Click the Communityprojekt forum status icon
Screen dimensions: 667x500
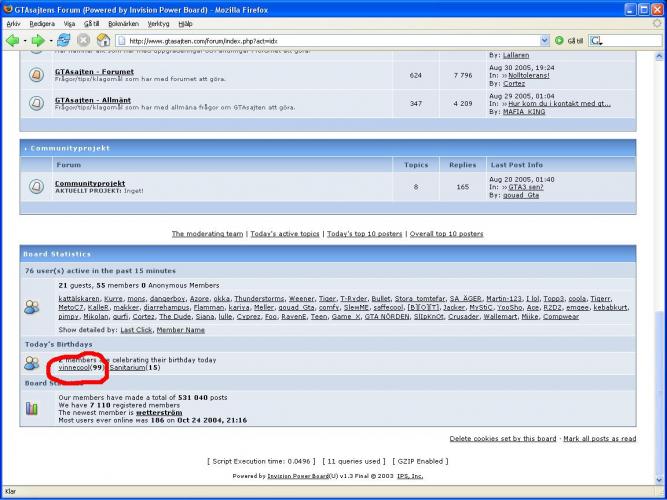click(36, 185)
